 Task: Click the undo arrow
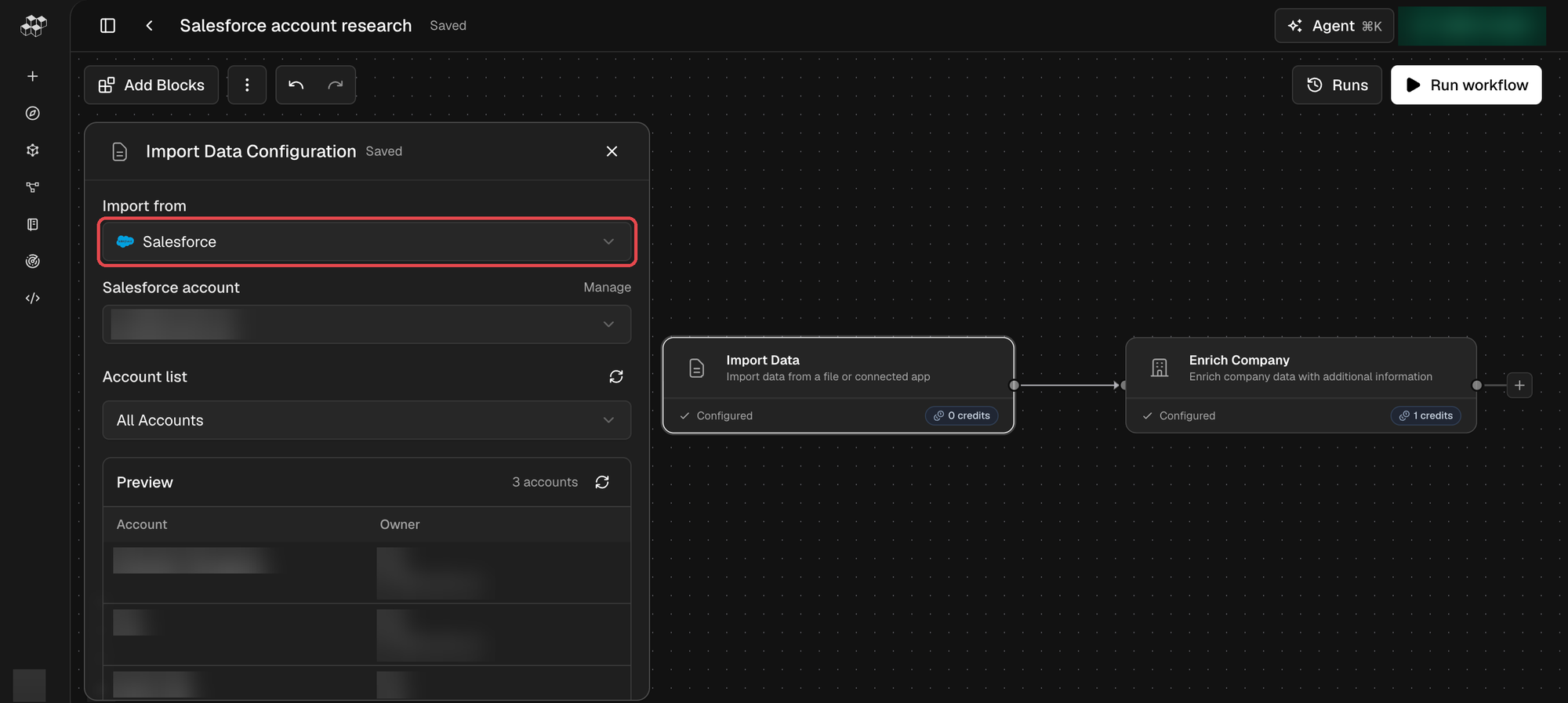click(296, 85)
